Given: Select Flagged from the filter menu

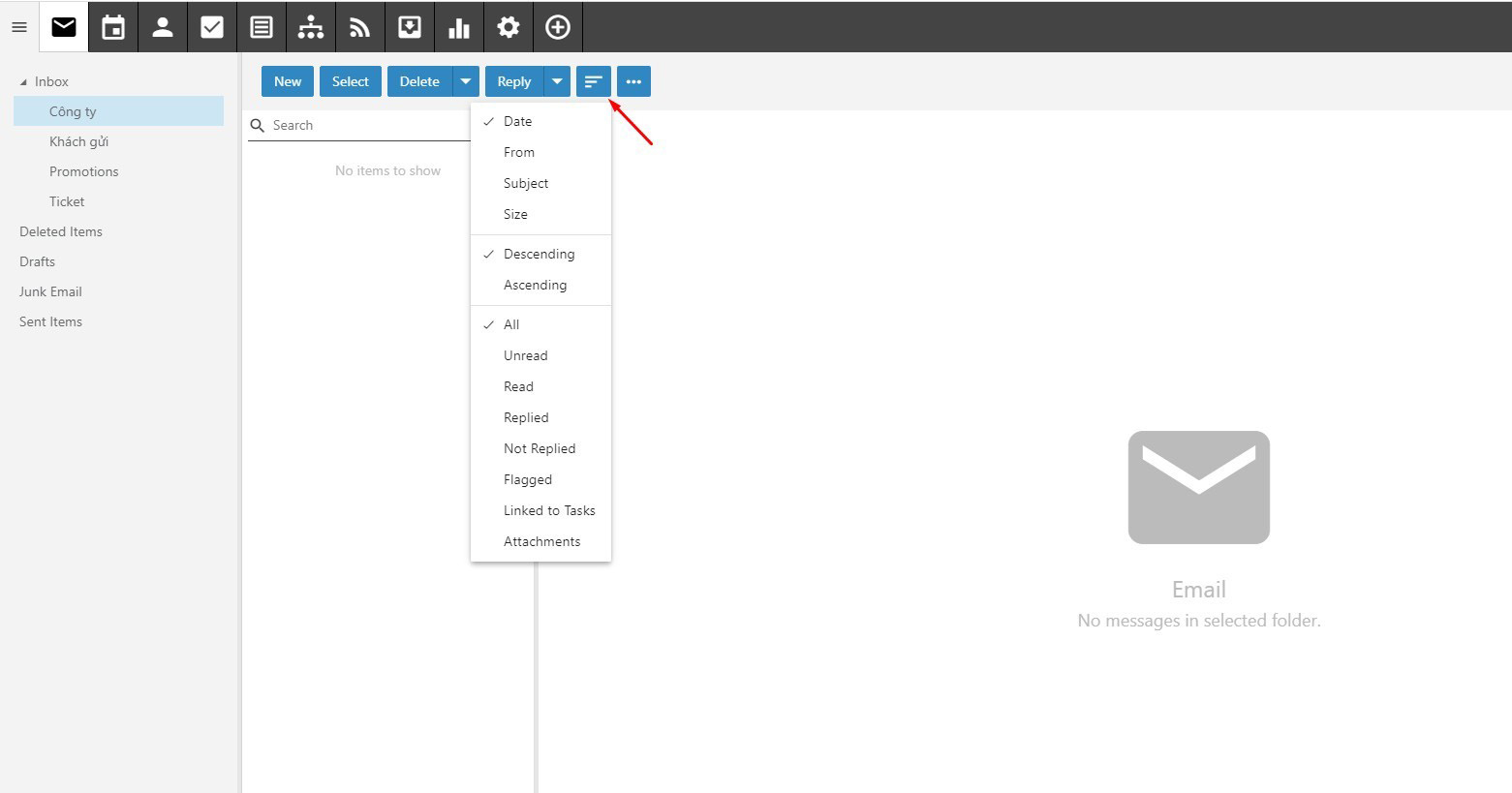Looking at the screenshot, I should pyautogui.click(x=528, y=479).
